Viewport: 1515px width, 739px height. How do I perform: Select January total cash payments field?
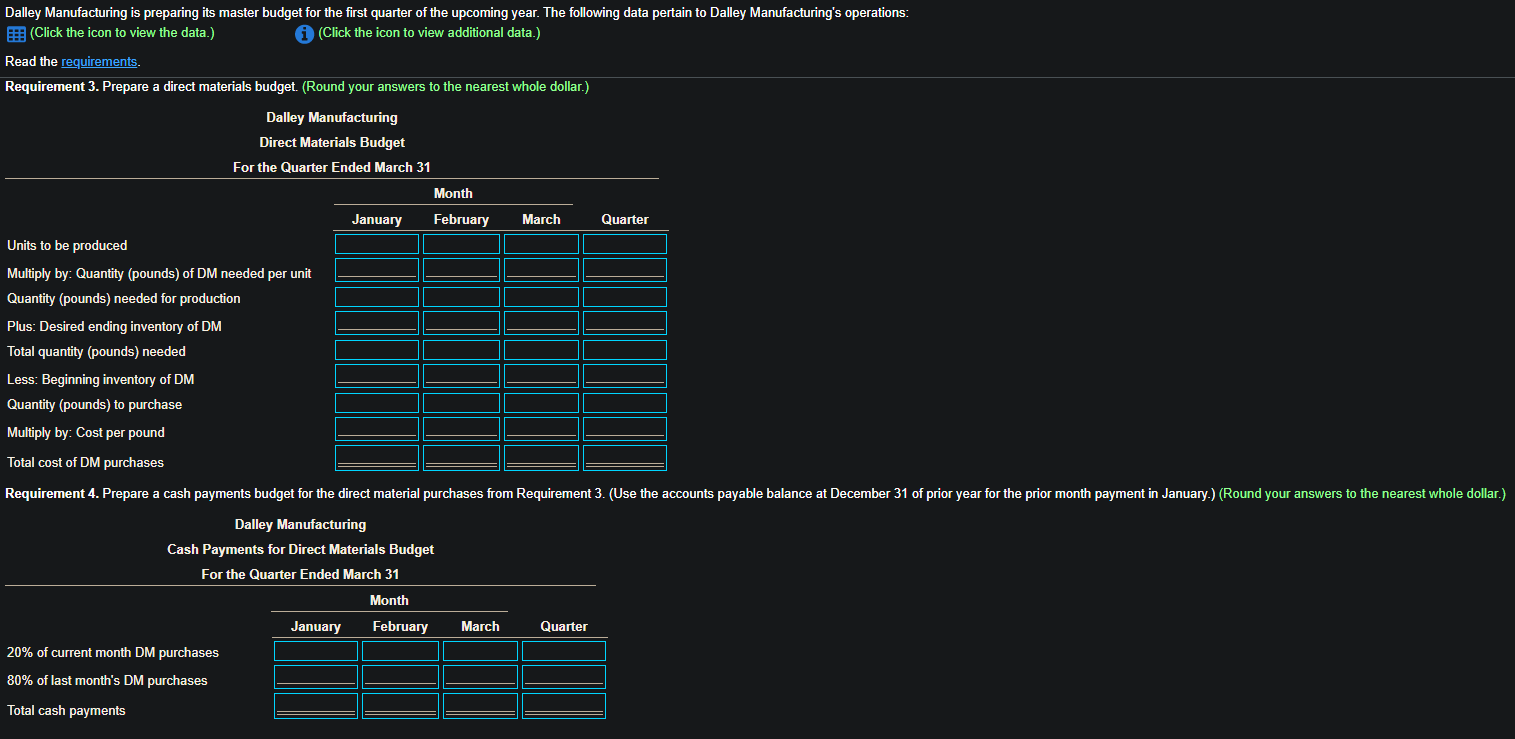[316, 706]
